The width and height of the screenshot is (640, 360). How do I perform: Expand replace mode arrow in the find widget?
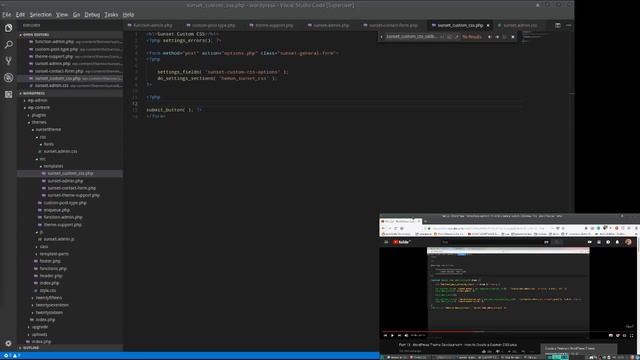[382, 37]
